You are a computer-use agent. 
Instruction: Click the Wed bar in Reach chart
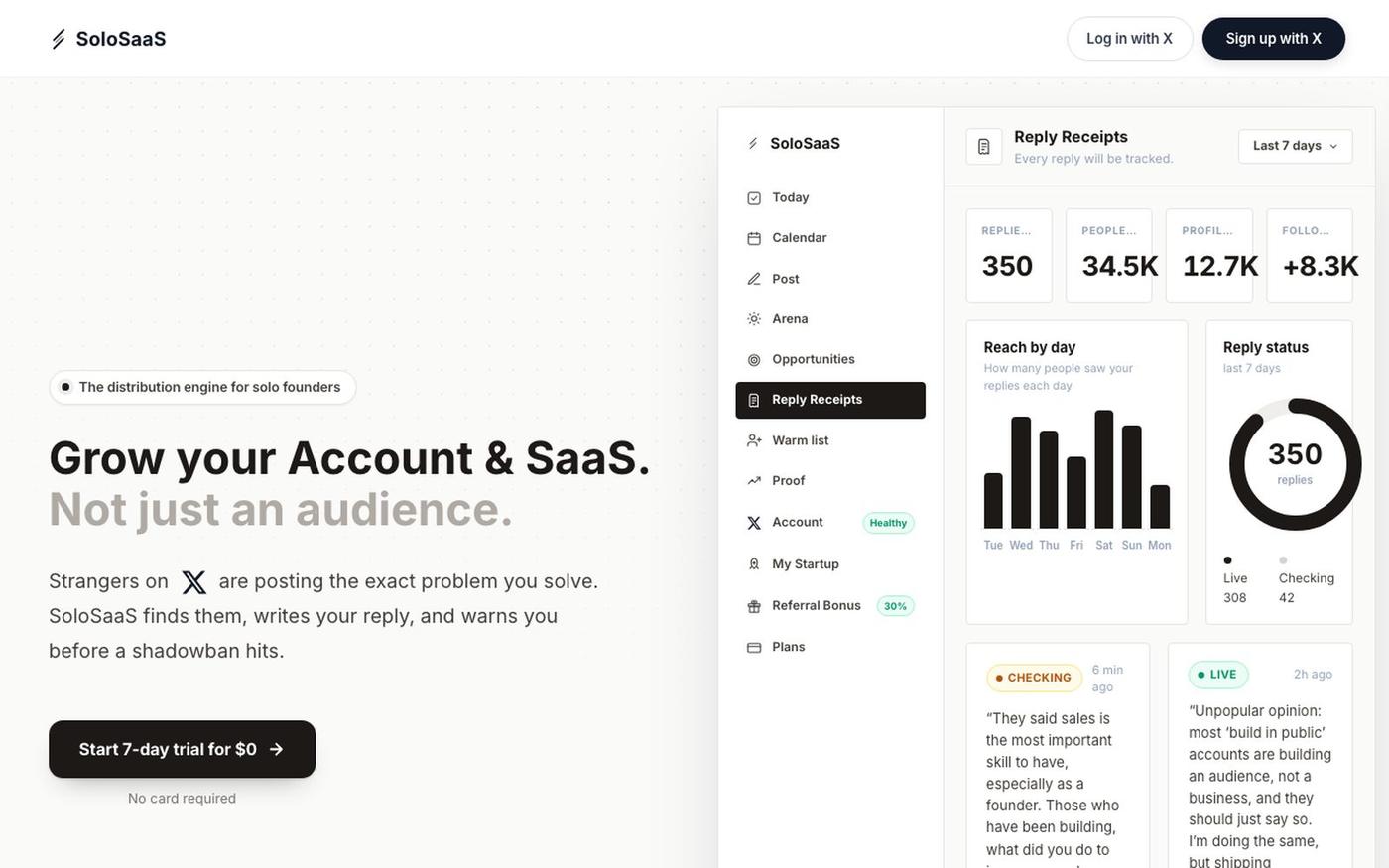click(1021, 472)
